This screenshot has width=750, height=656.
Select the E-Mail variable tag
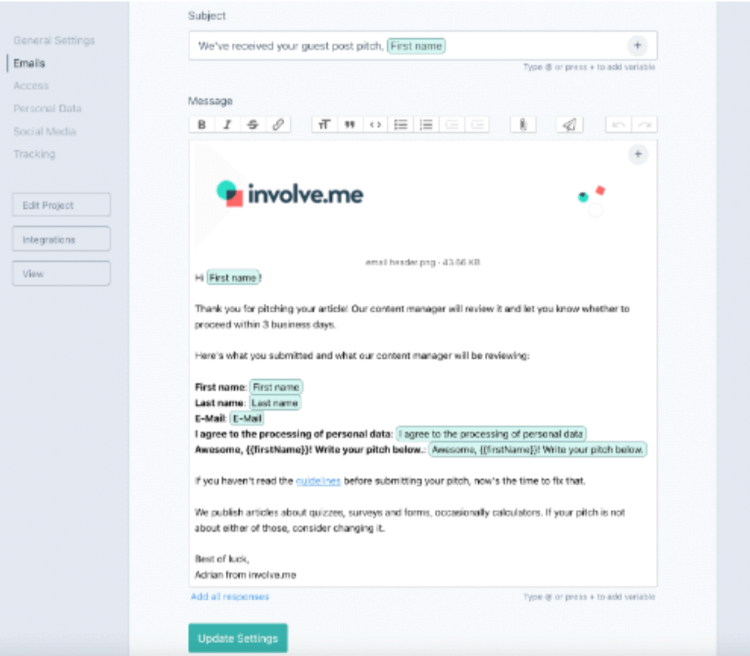click(x=247, y=419)
